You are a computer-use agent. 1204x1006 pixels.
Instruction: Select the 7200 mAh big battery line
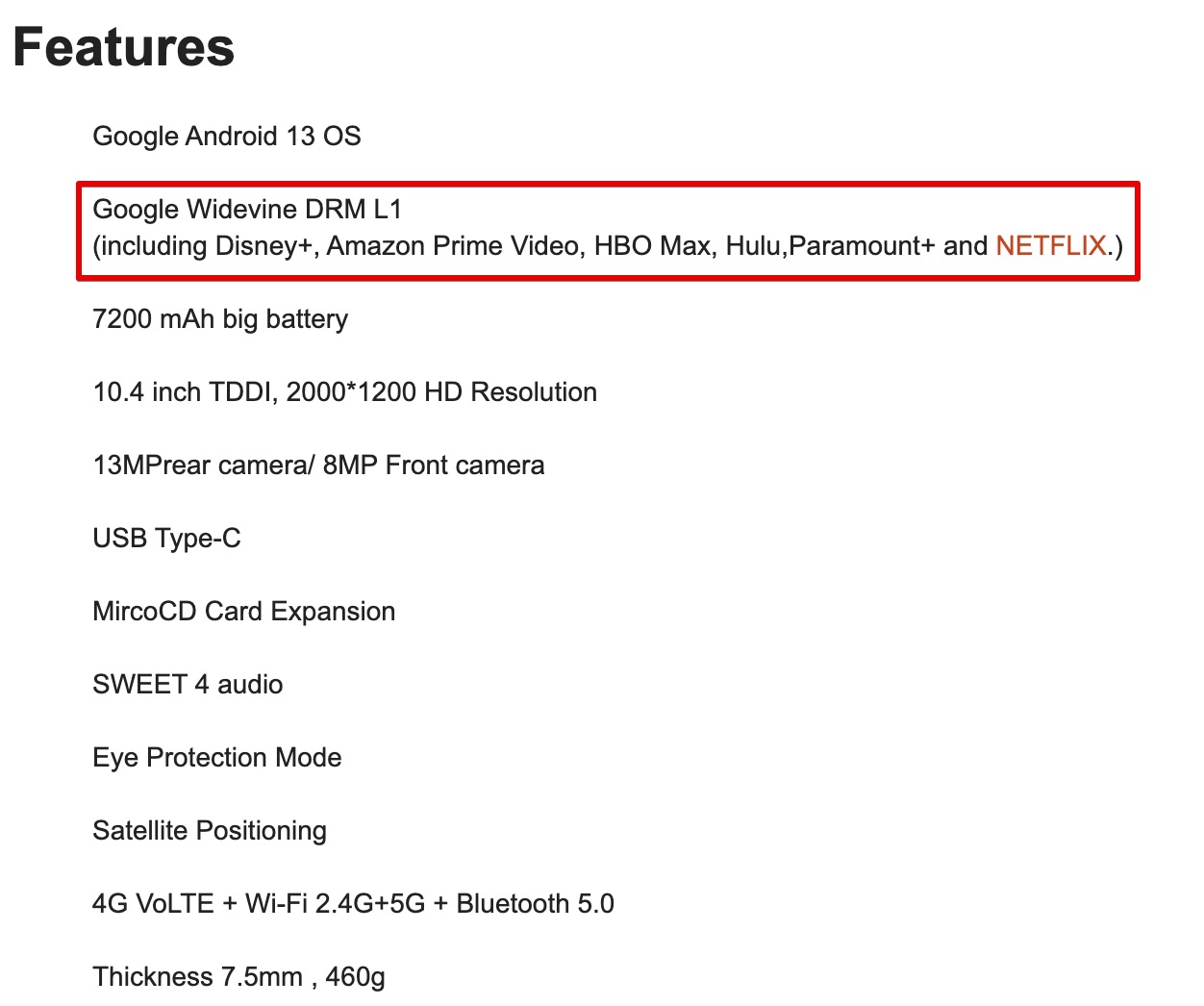[220, 319]
